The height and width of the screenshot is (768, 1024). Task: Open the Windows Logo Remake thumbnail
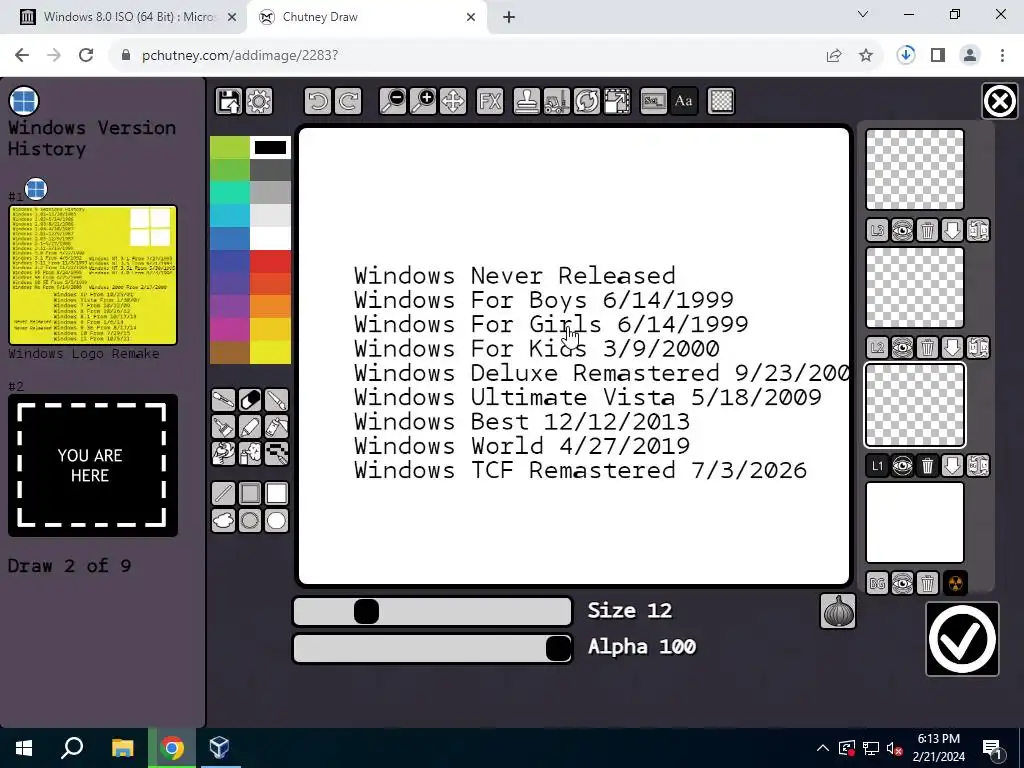[93, 275]
